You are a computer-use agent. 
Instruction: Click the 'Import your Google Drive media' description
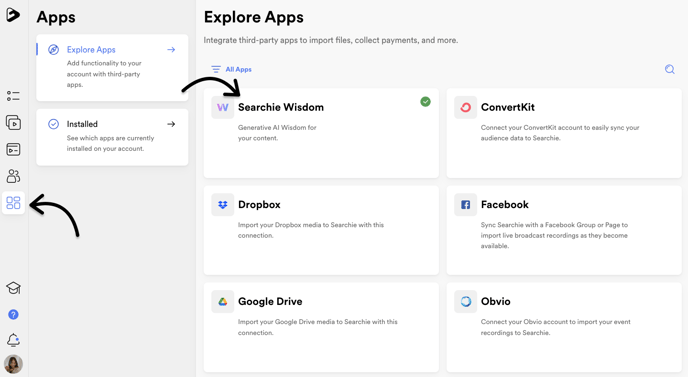(x=318, y=327)
